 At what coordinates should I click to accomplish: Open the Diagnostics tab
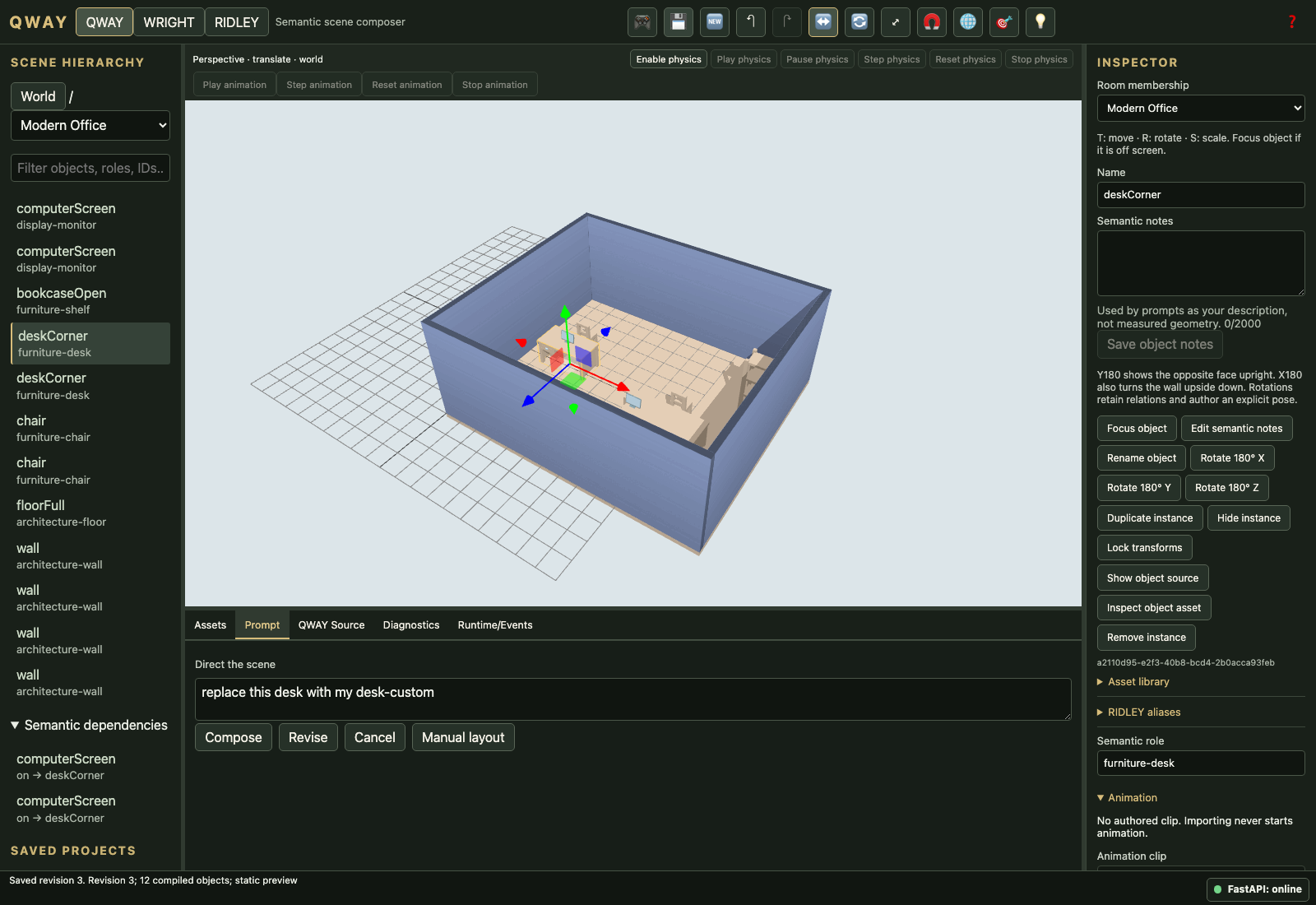[411, 625]
